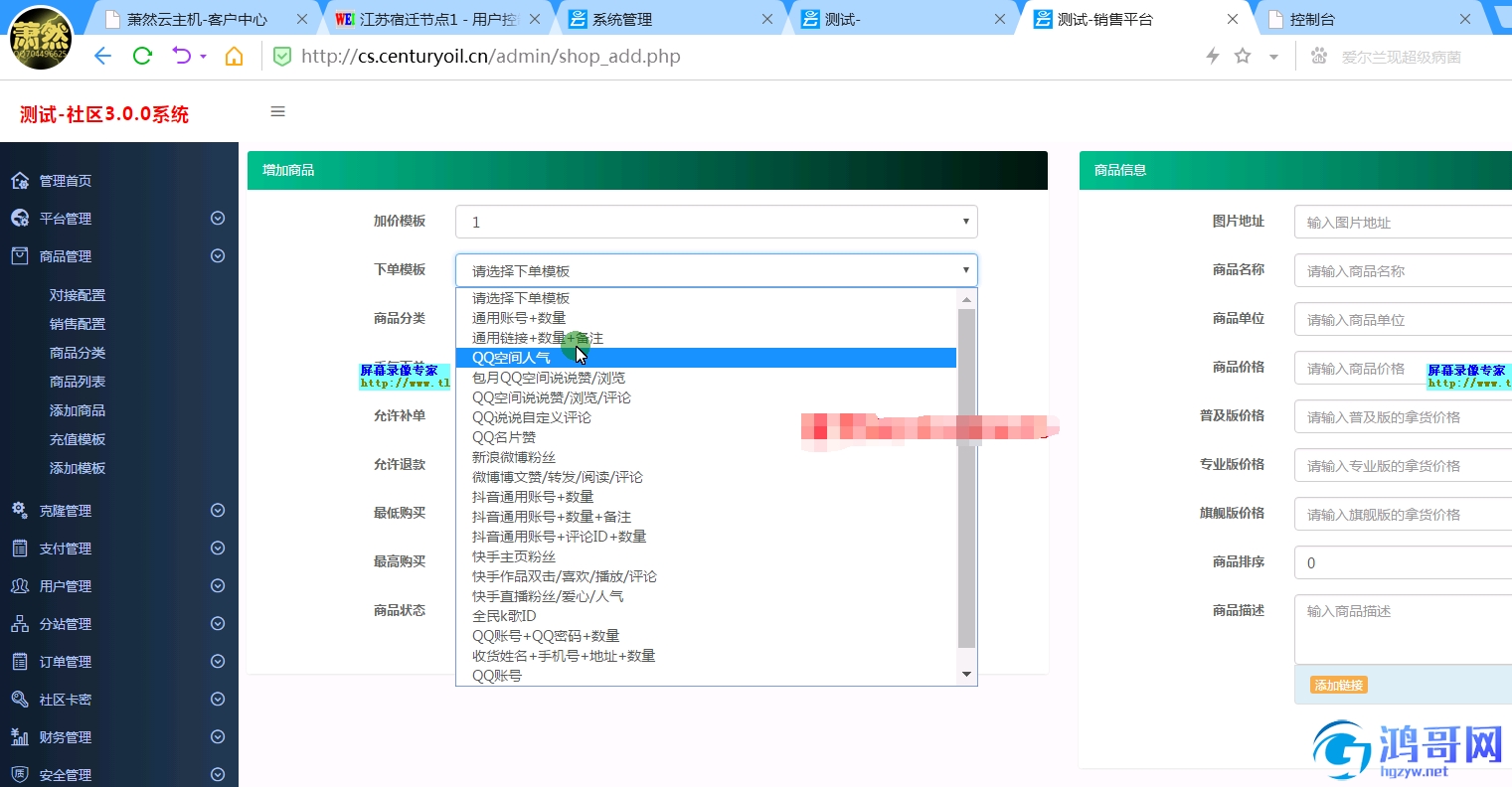Viewport: 1512px width, 787px height.
Task: Click the 克隆管理 gears icon
Action: (x=20, y=511)
